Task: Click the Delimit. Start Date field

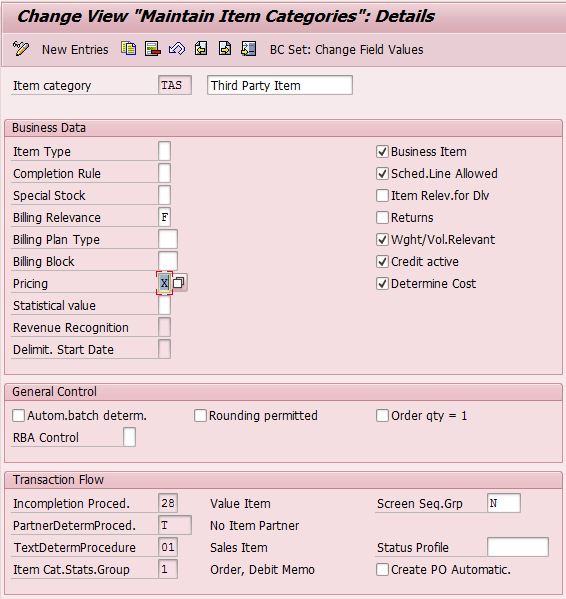Action: [x=164, y=349]
